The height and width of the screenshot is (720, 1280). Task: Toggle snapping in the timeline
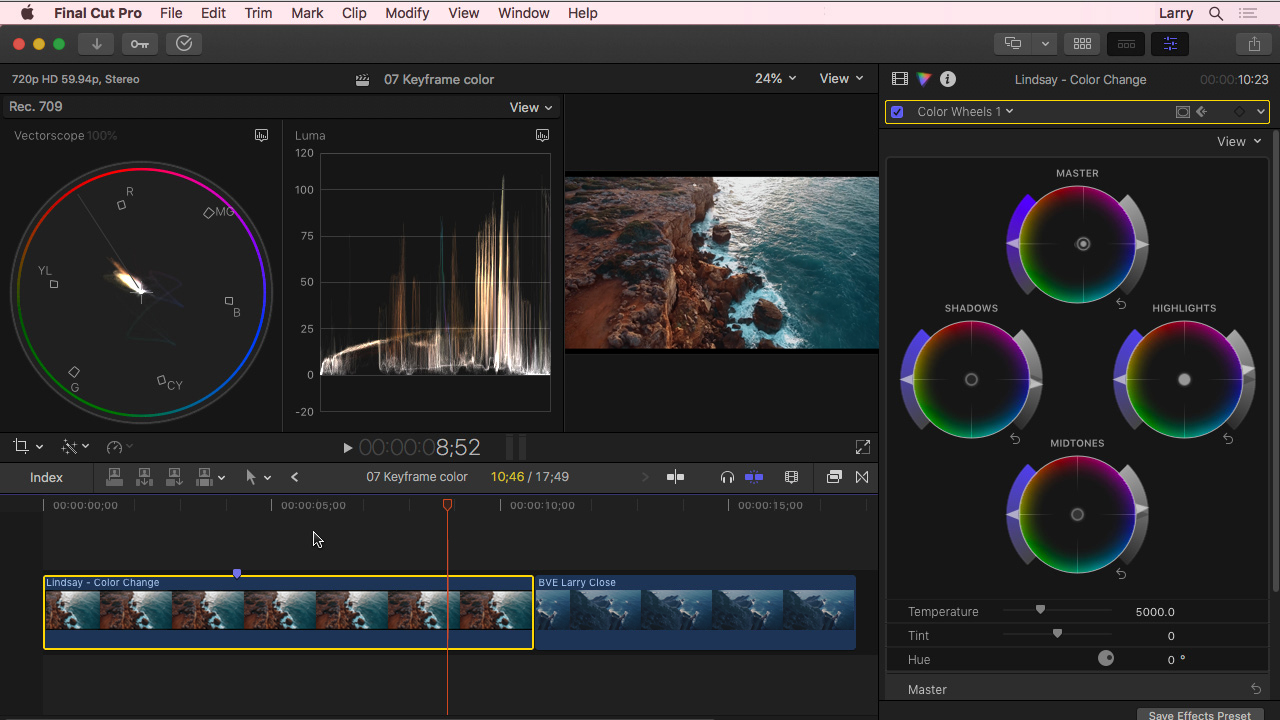(754, 477)
